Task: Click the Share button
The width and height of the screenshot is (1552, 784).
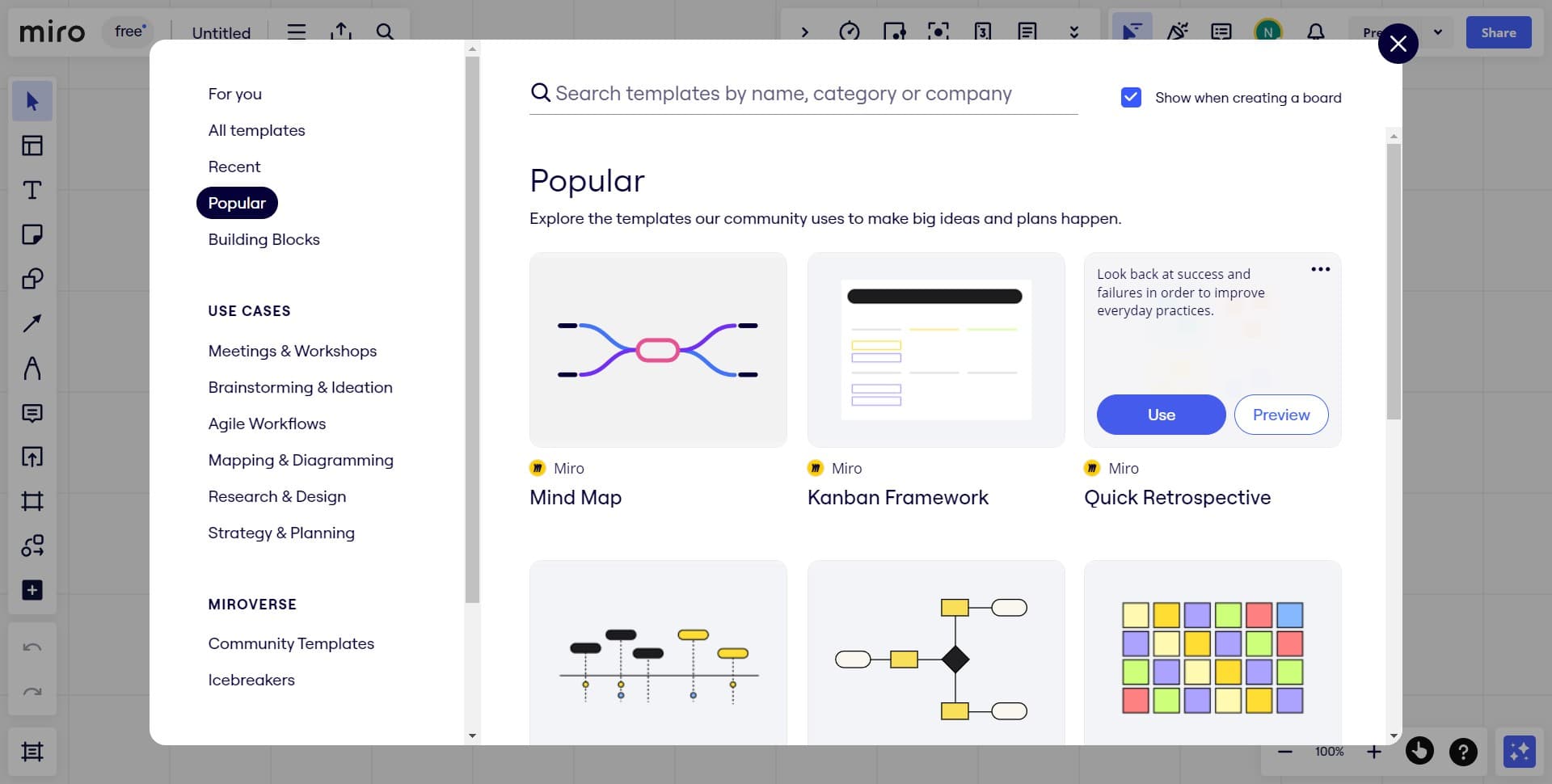Action: tap(1499, 32)
